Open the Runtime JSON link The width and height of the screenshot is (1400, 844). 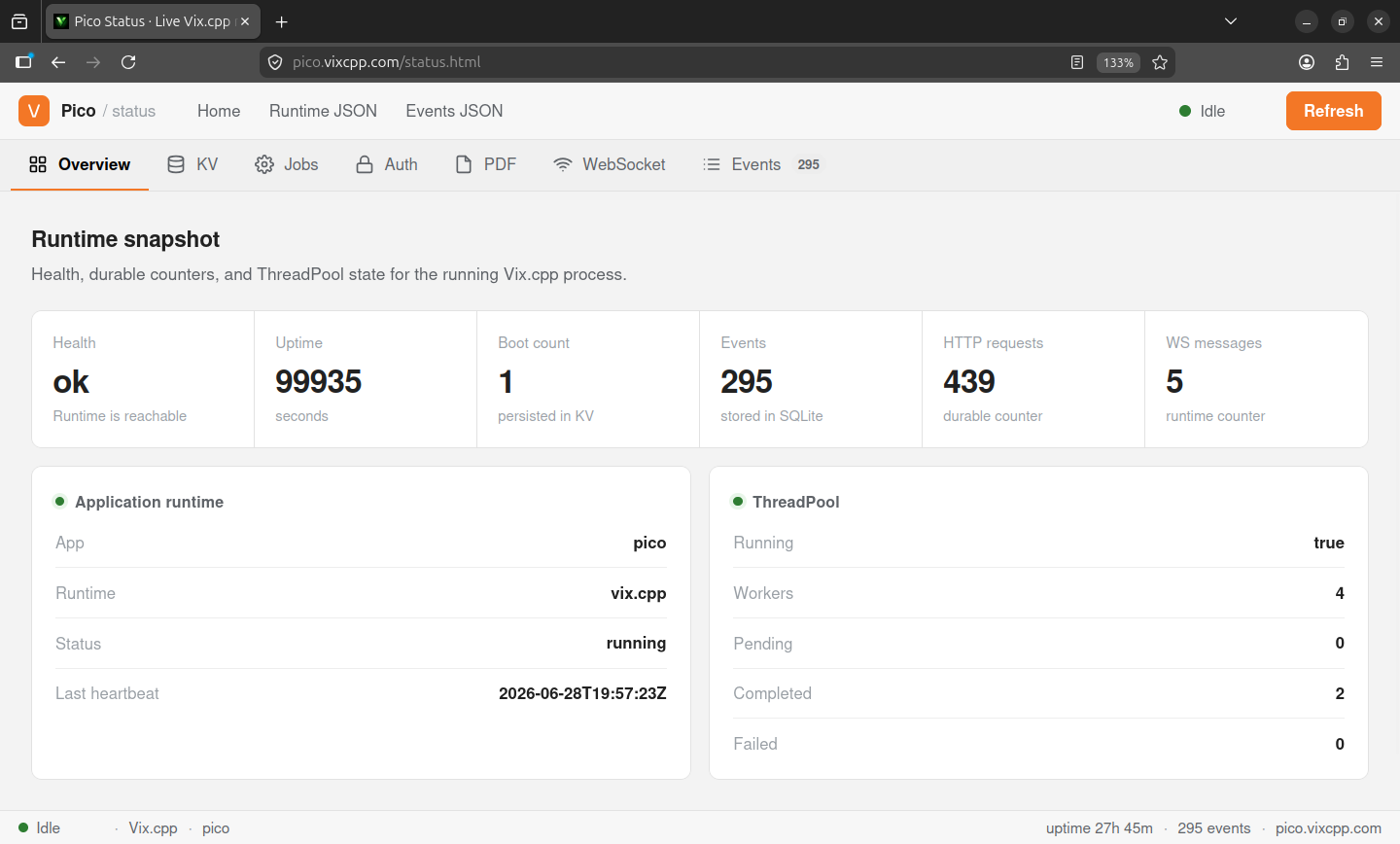[323, 111]
